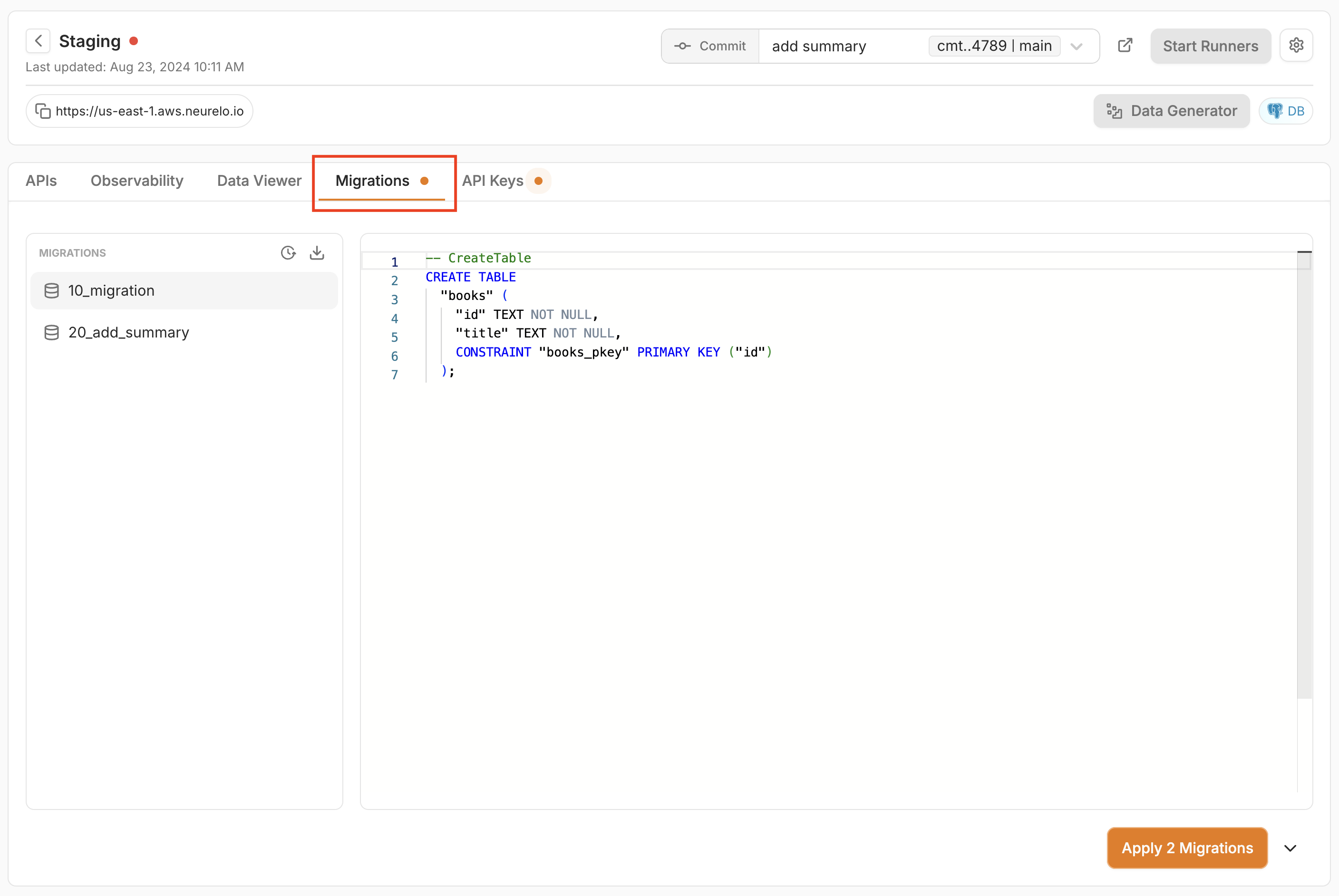This screenshot has width=1339, height=896.
Task: Click the PostgreSQL DB badge
Action: (1285, 111)
